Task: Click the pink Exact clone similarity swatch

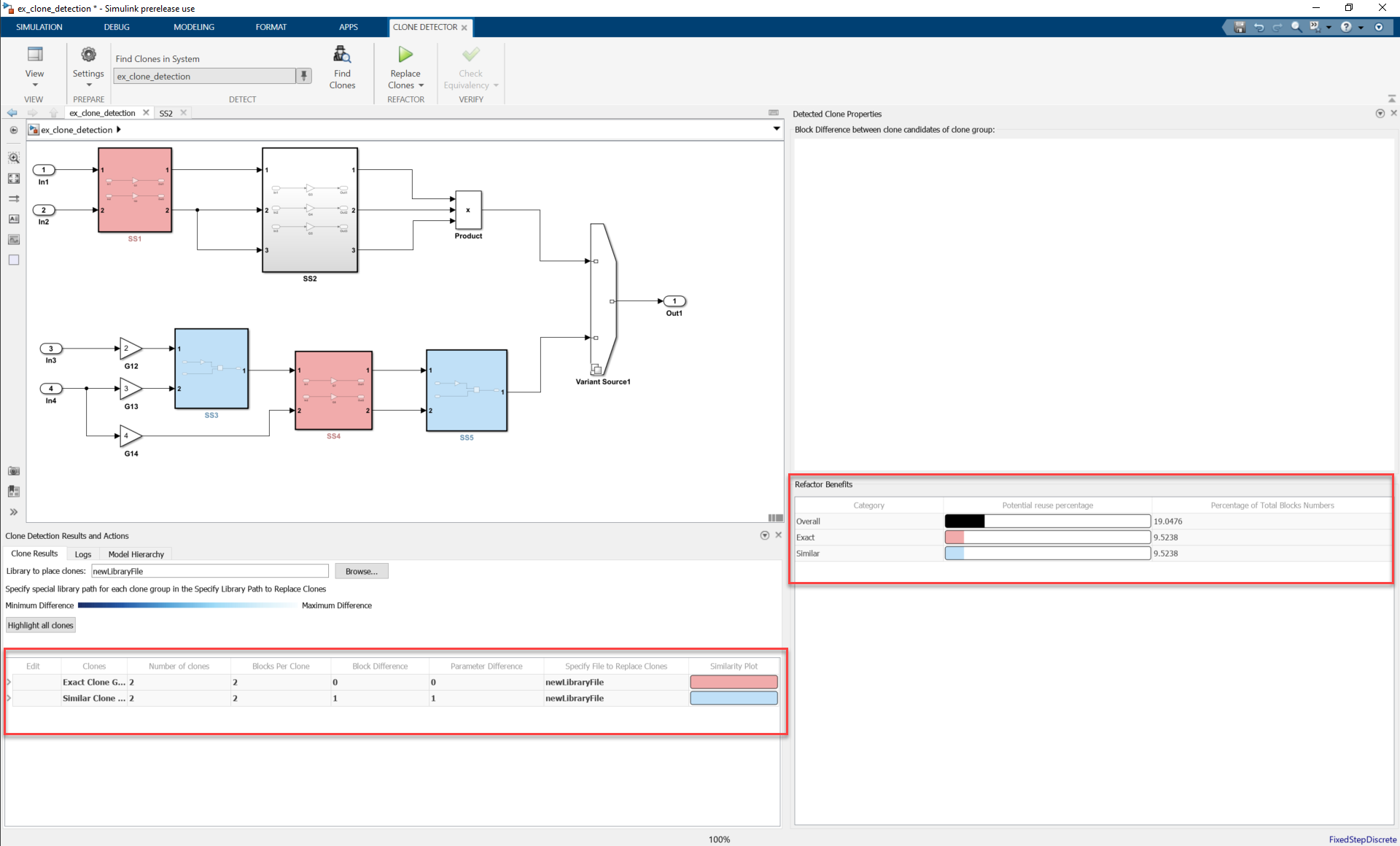Action: coord(733,683)
